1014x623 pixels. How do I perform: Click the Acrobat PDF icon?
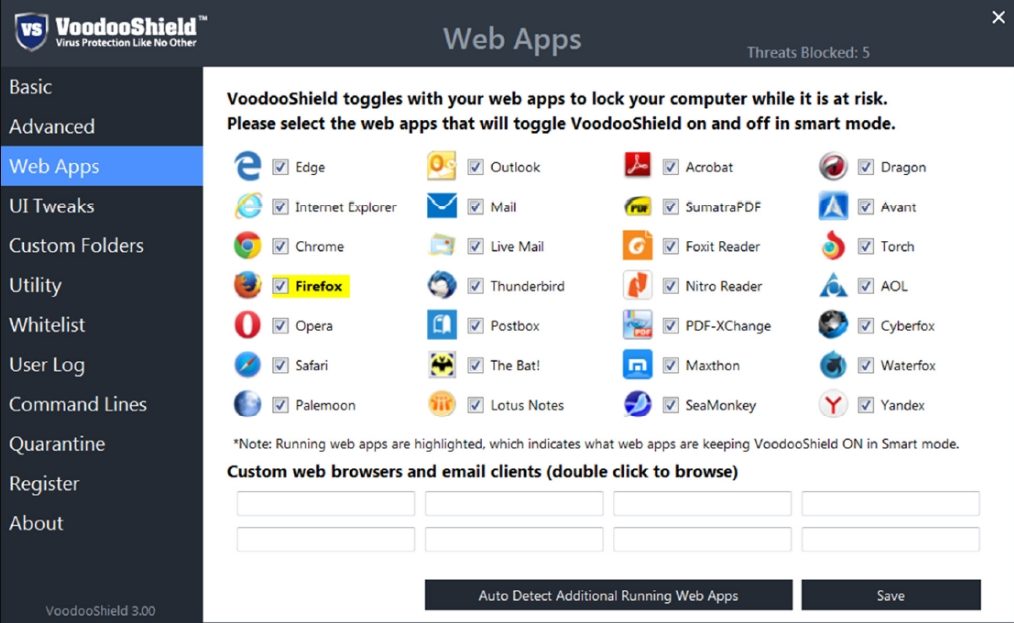point(638,166)
